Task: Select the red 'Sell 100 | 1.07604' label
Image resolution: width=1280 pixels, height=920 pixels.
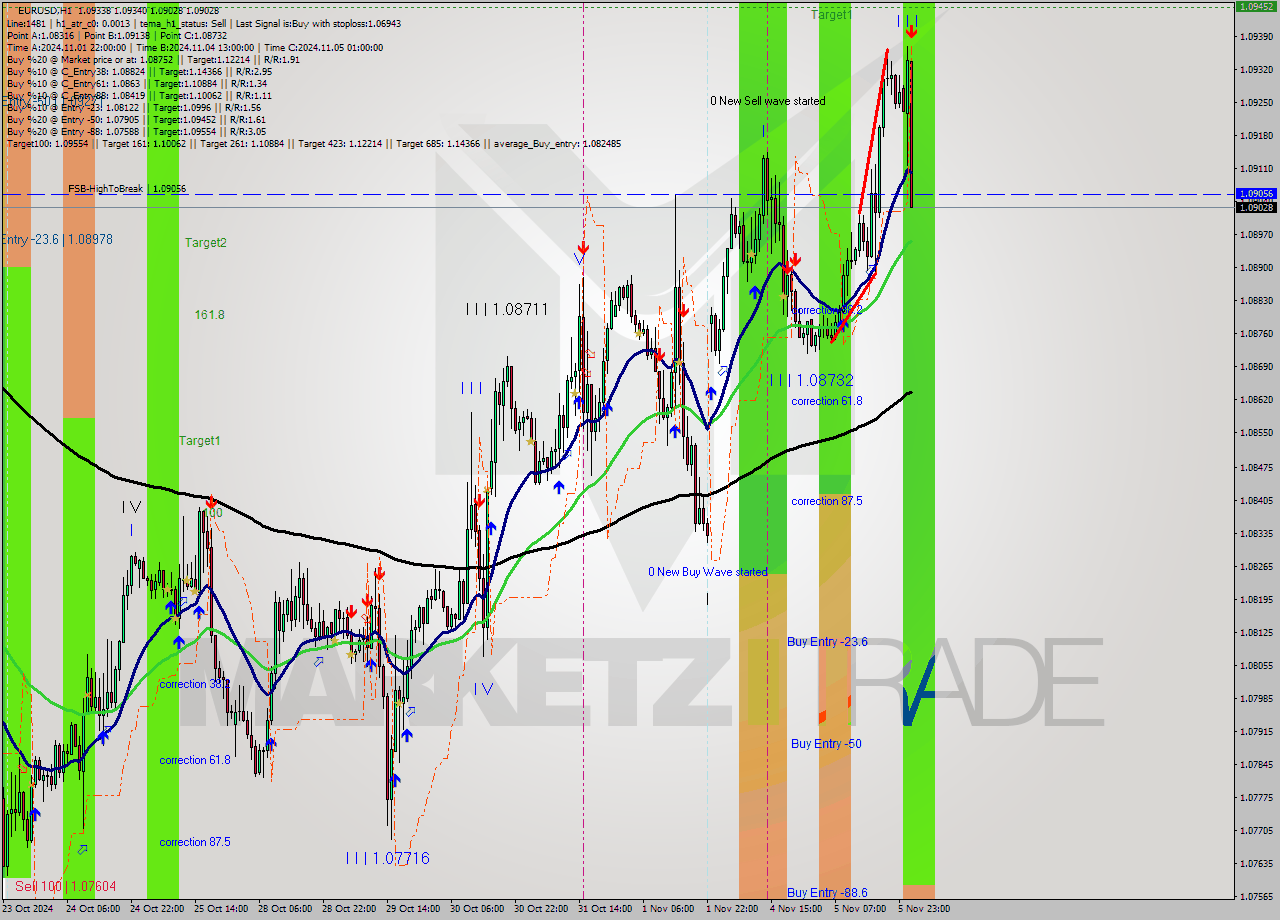Action: coord(65,886)
